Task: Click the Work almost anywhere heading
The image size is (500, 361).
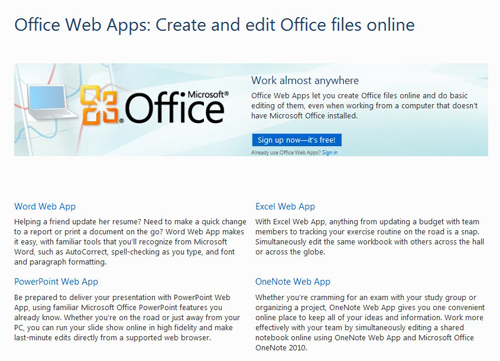Action: (x=305, y=80)
